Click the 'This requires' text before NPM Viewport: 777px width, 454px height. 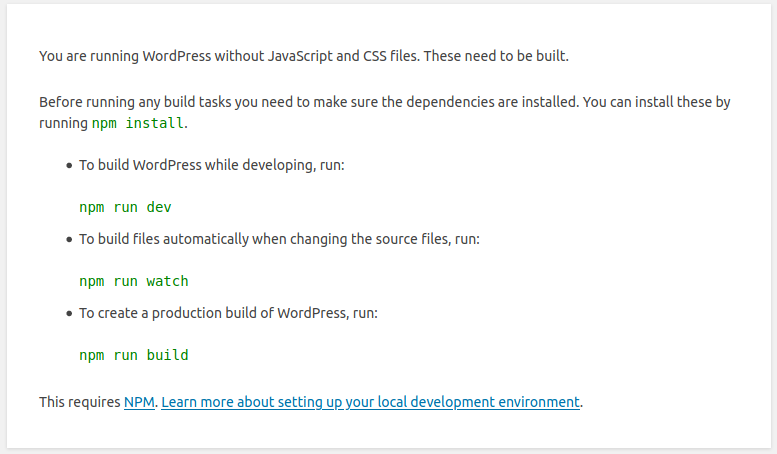tap(80, 402)
